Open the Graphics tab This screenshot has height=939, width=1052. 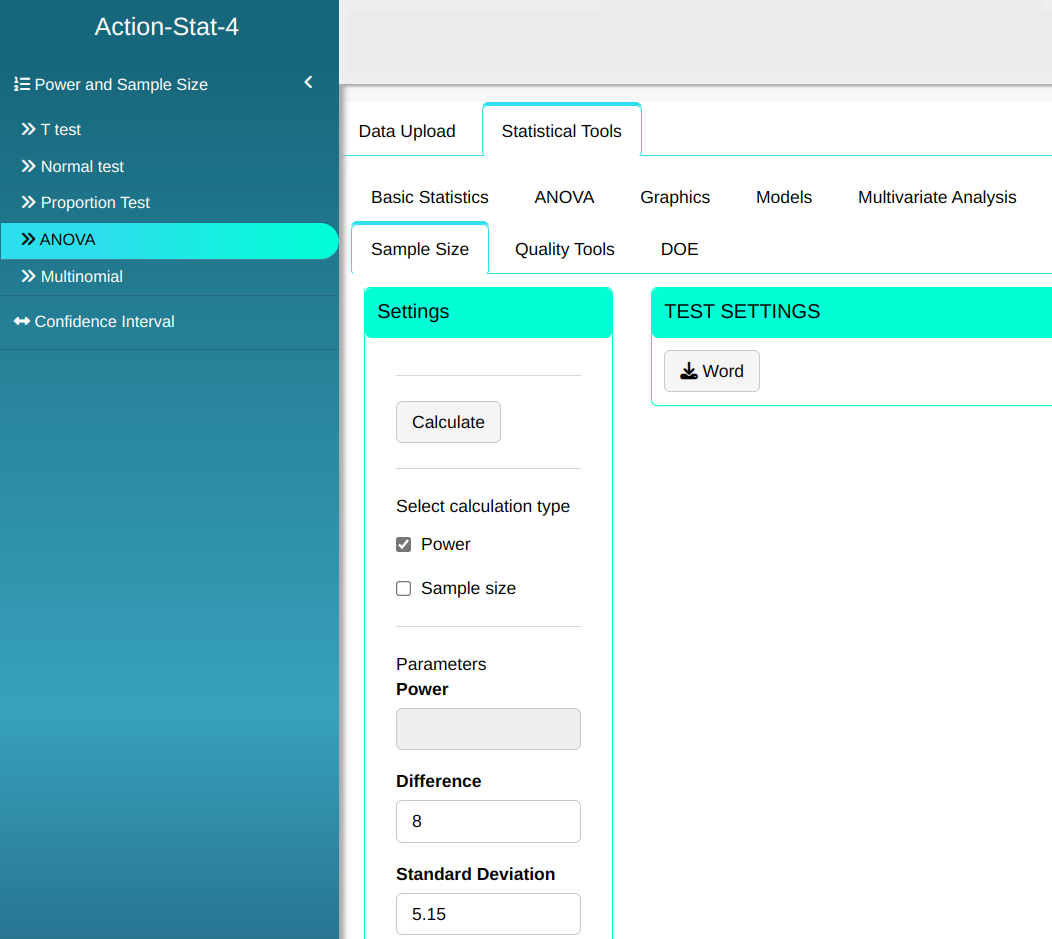[675, 197]
